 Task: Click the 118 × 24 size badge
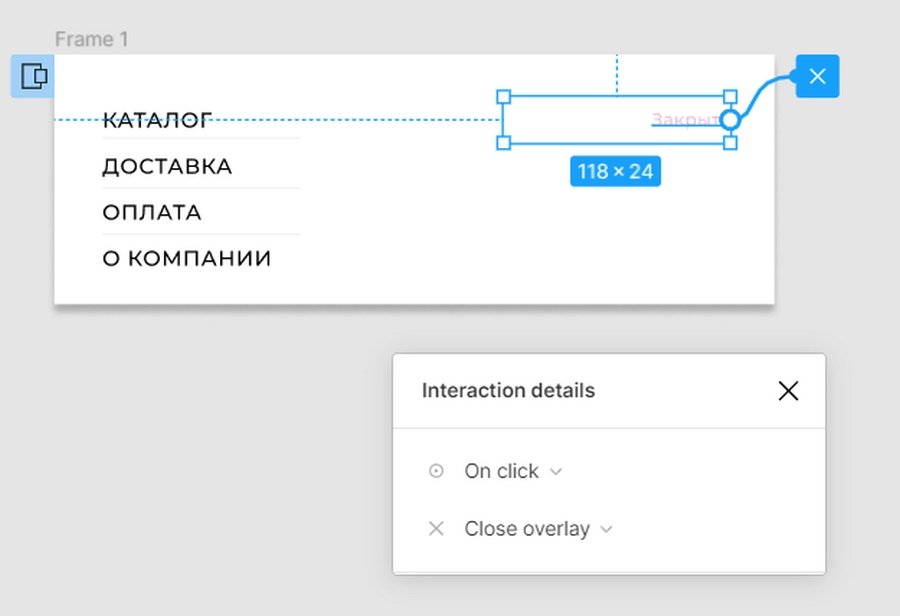615,171
